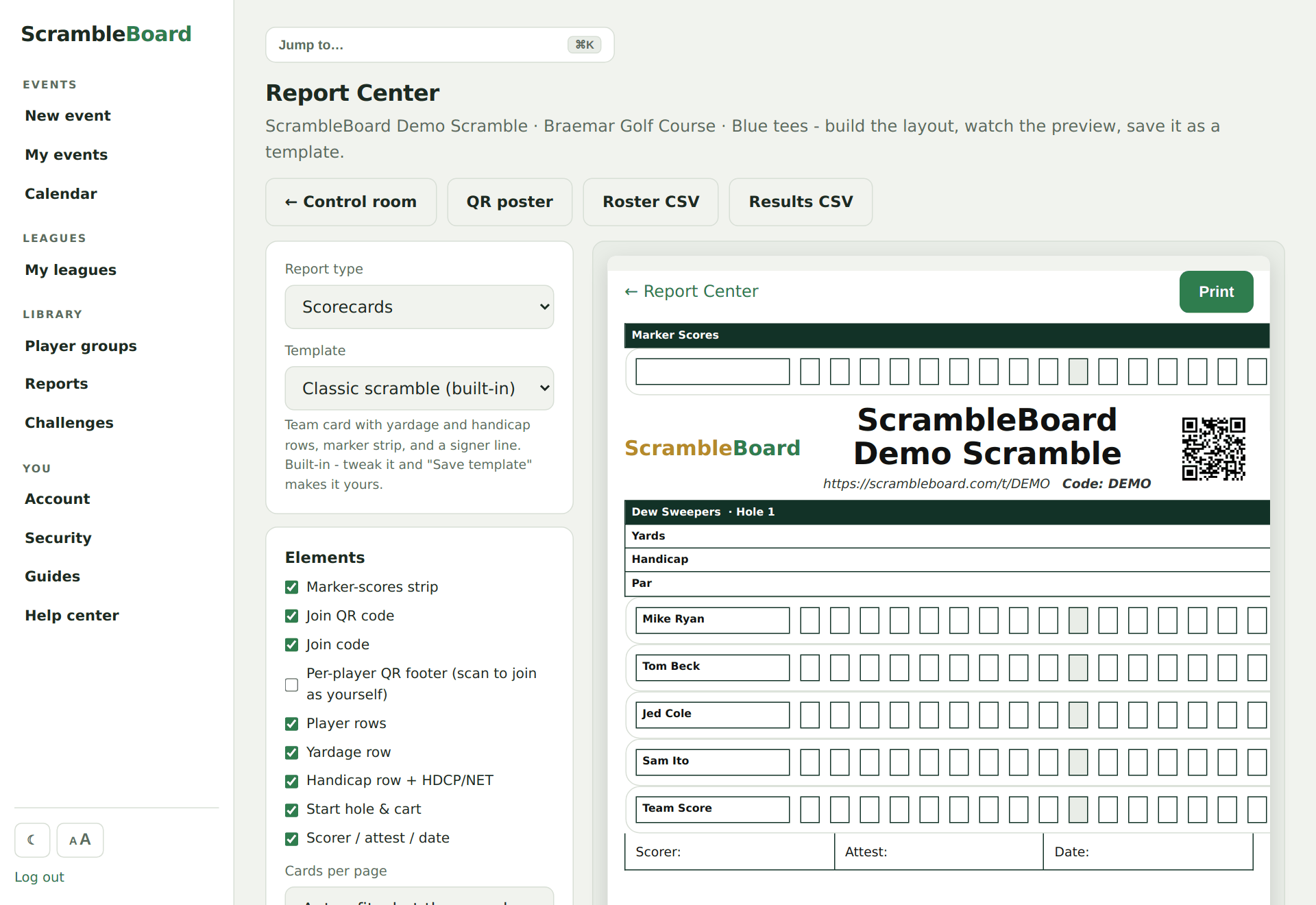Open the Template Classic scramble dropdown
Image resolution: width=1316 pixels, height=905 pixels.
(419, 388)
